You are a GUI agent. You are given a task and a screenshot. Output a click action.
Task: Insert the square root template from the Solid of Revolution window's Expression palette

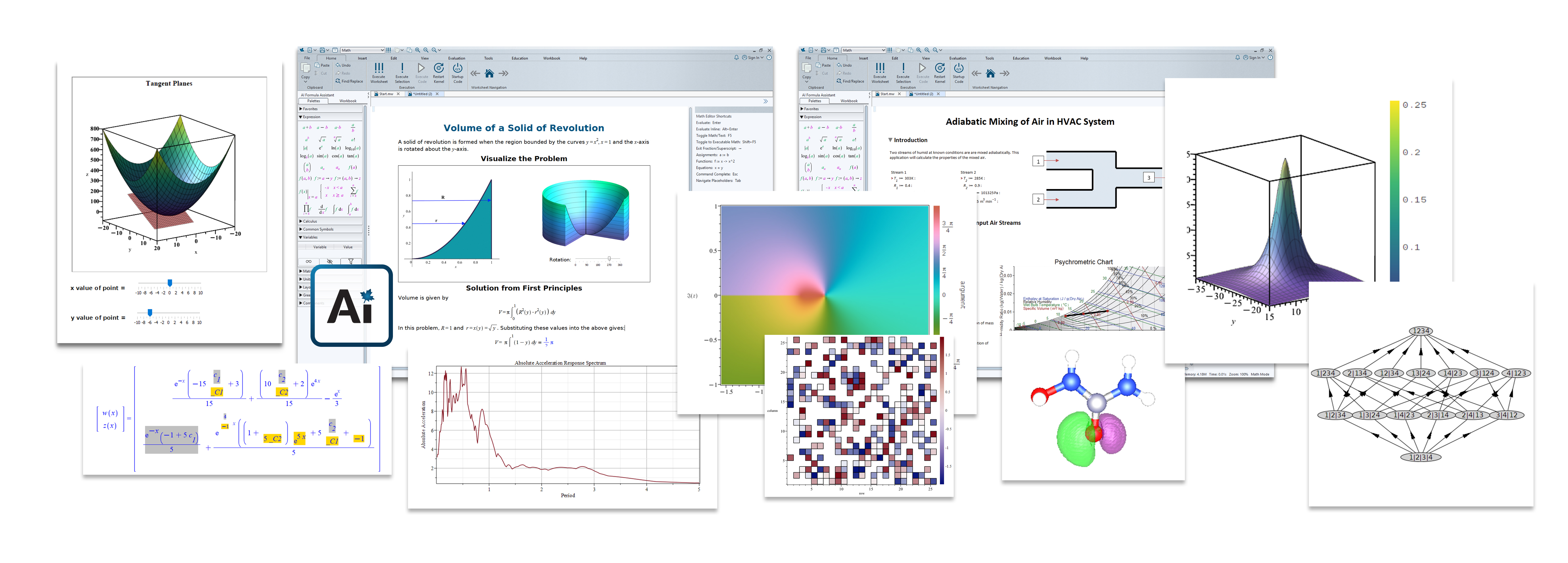click(322, 139)
